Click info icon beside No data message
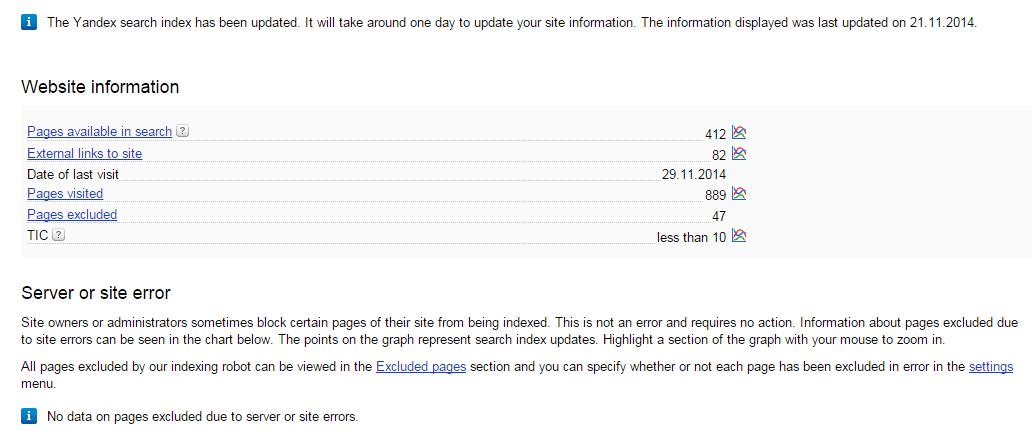This screenshot has height=431, width=1035. [29, 416]
